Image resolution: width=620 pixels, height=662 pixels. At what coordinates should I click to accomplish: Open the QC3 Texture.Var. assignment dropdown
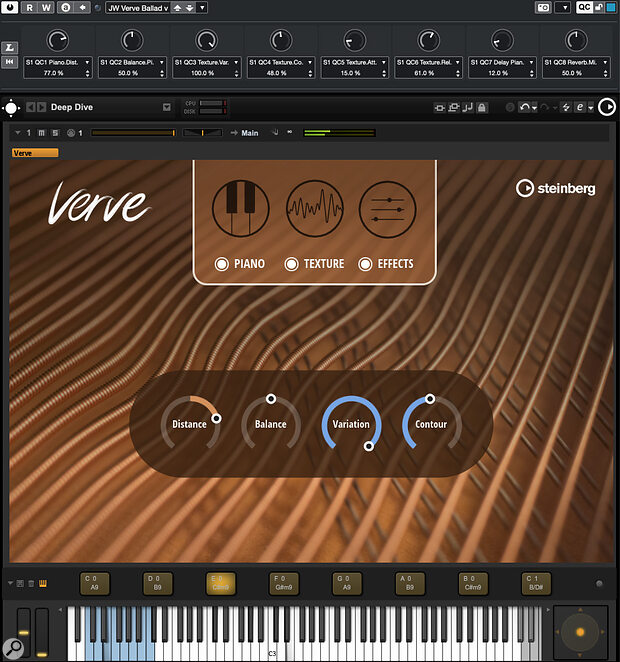[x=236, y=62]
